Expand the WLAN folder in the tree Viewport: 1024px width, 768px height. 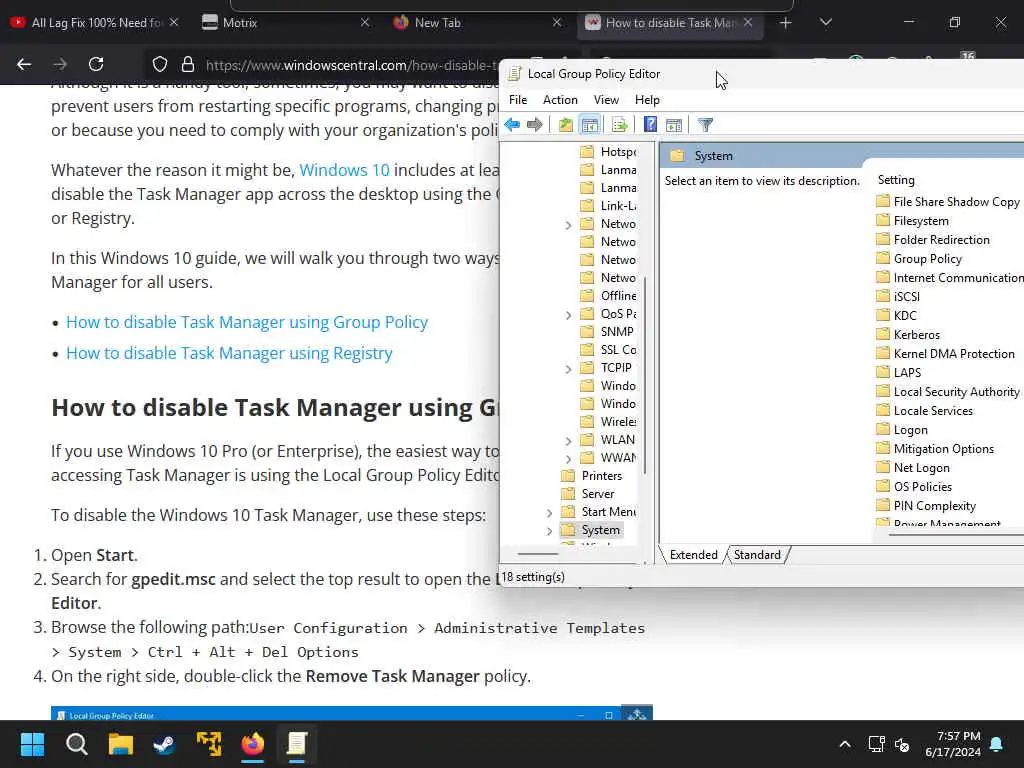coord(568,441)
